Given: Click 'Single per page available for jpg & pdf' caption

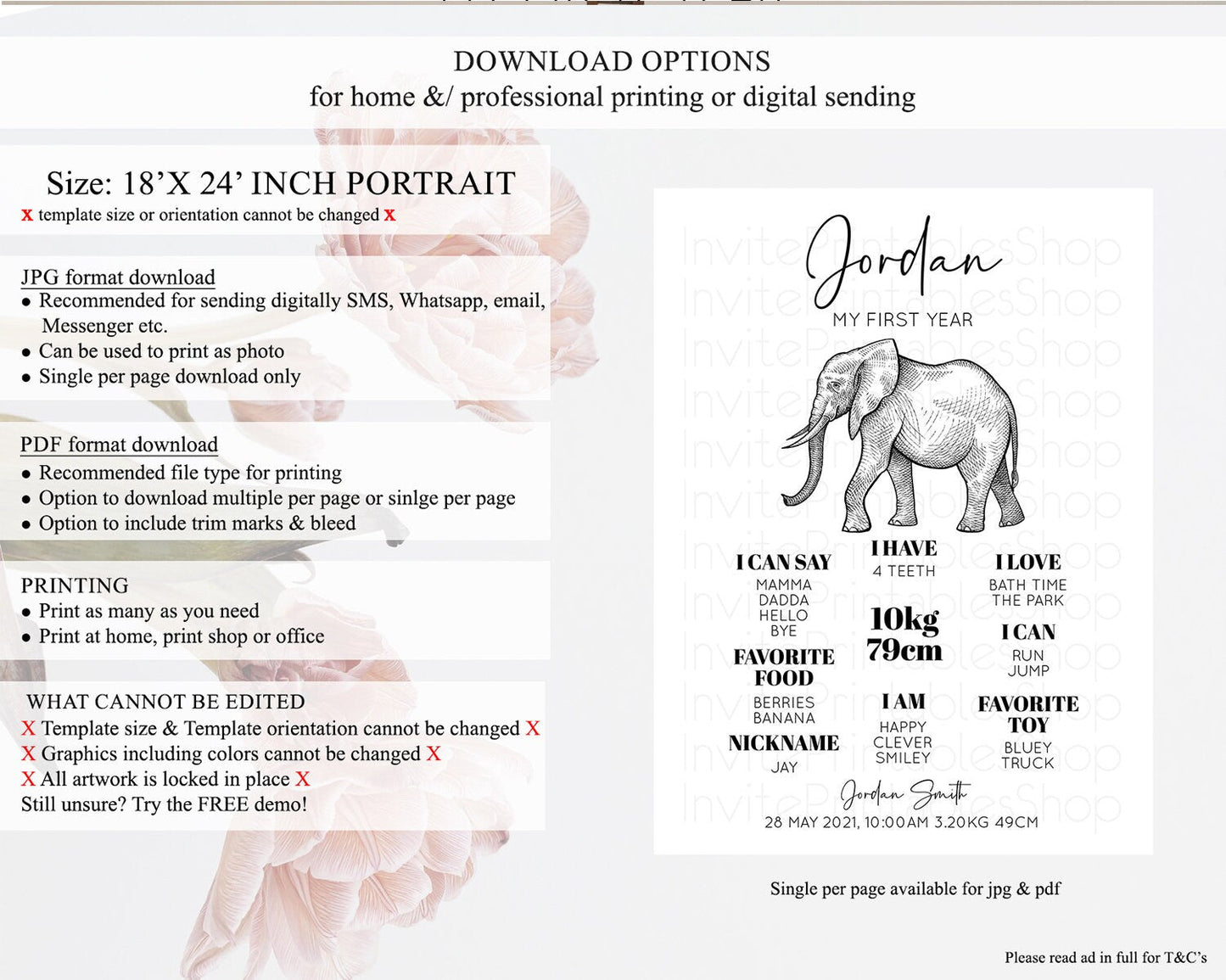Looking at the screenshot, I should pyautogui.click(x=915, y=888).
